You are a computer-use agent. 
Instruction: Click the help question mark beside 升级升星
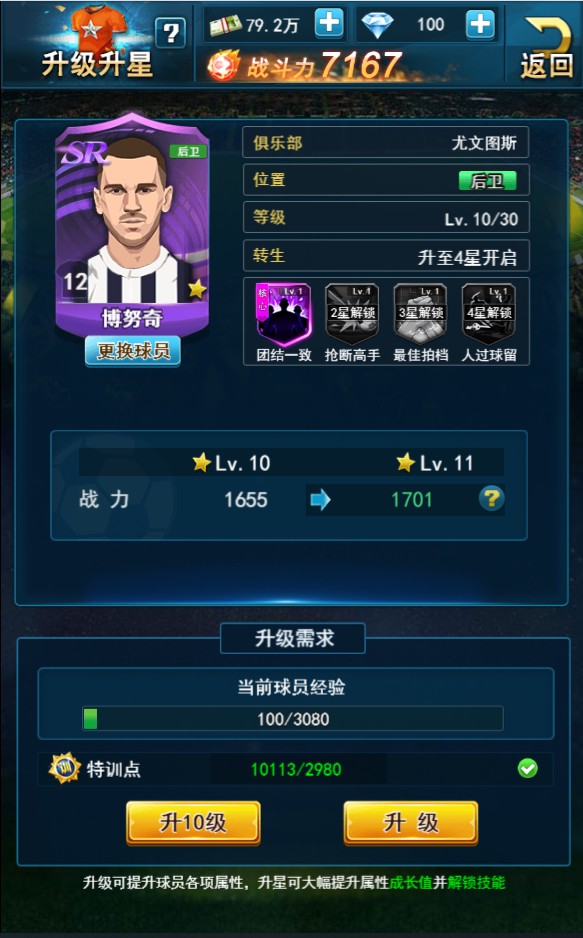(x=170, y=32)
